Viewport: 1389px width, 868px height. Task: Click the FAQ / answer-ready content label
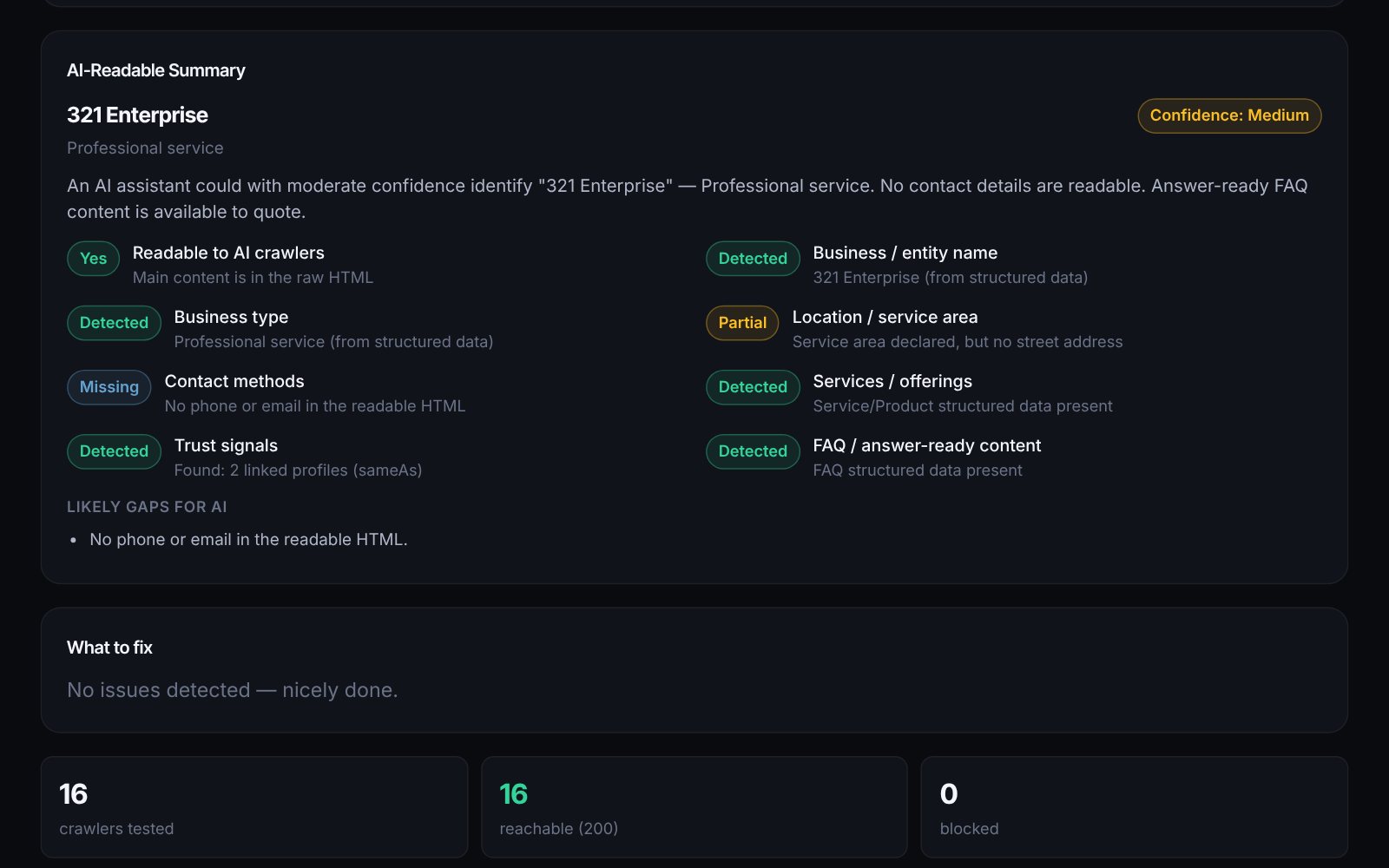click(x=927, y=445)
